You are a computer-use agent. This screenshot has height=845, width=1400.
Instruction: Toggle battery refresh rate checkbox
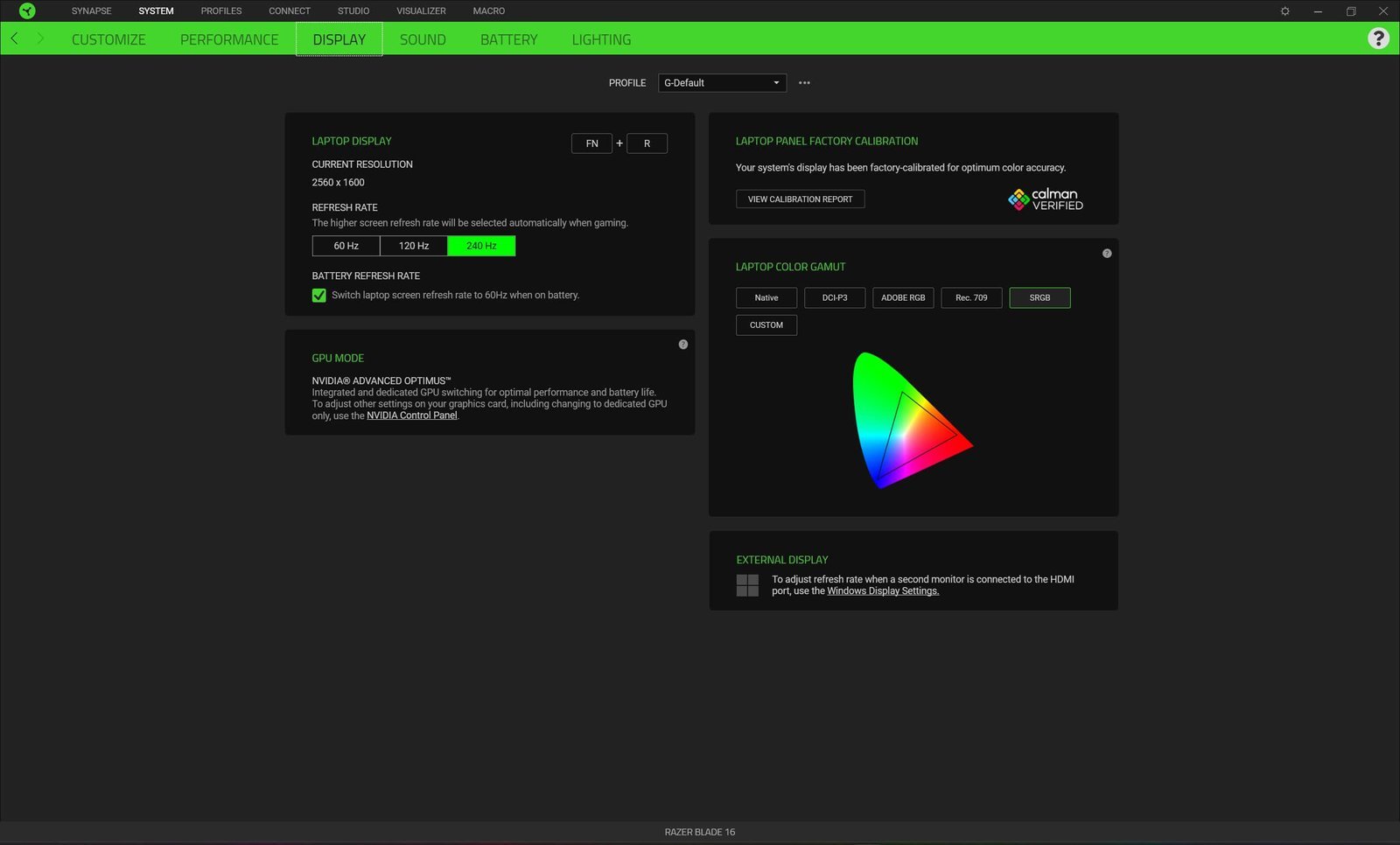click(319, 296)
